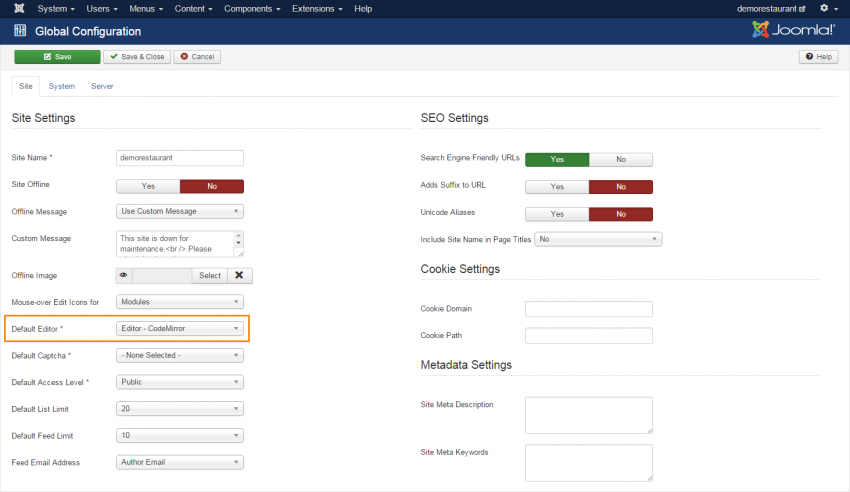The image size is (850, 492).
Task: Open the settings gear menu
Action: (x=828, y=8)
